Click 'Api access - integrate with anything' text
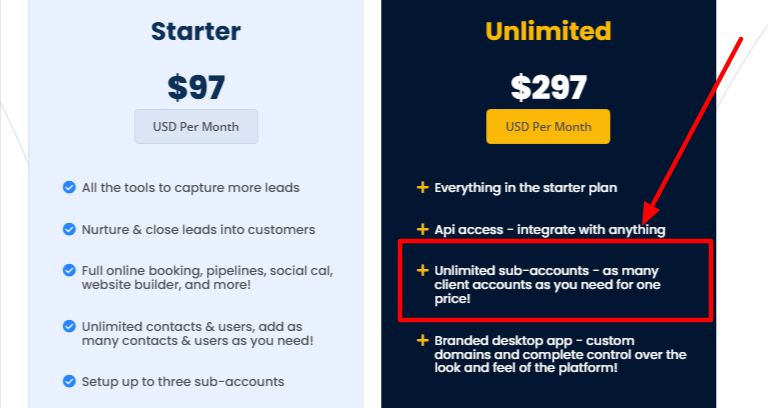Screen dimensions: 768x408 coord(550,229)
